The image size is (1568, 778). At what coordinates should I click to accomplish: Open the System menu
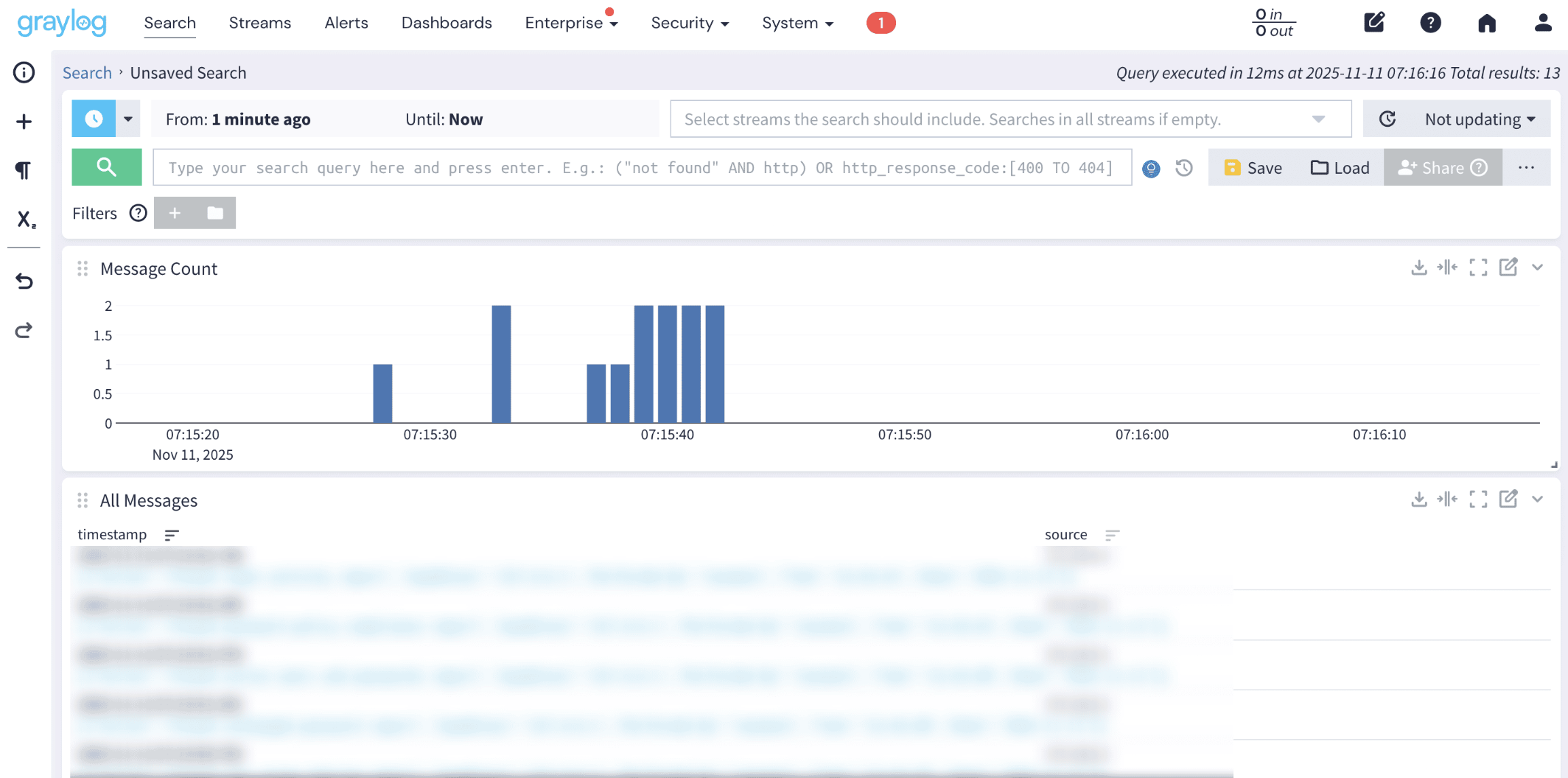797,23
